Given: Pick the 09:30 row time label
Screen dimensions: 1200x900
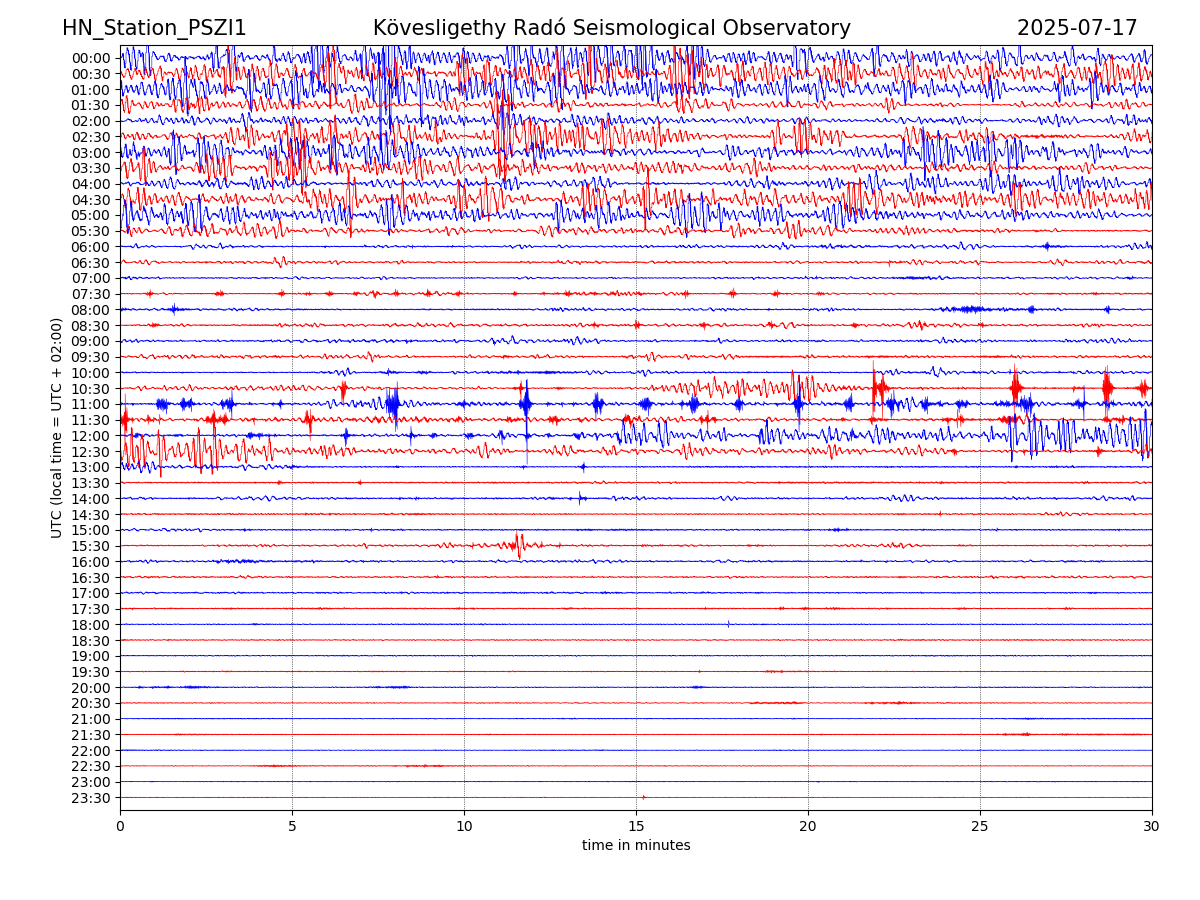Looking at the screenshot, I should pyautogui.click(x=91, y=357).
